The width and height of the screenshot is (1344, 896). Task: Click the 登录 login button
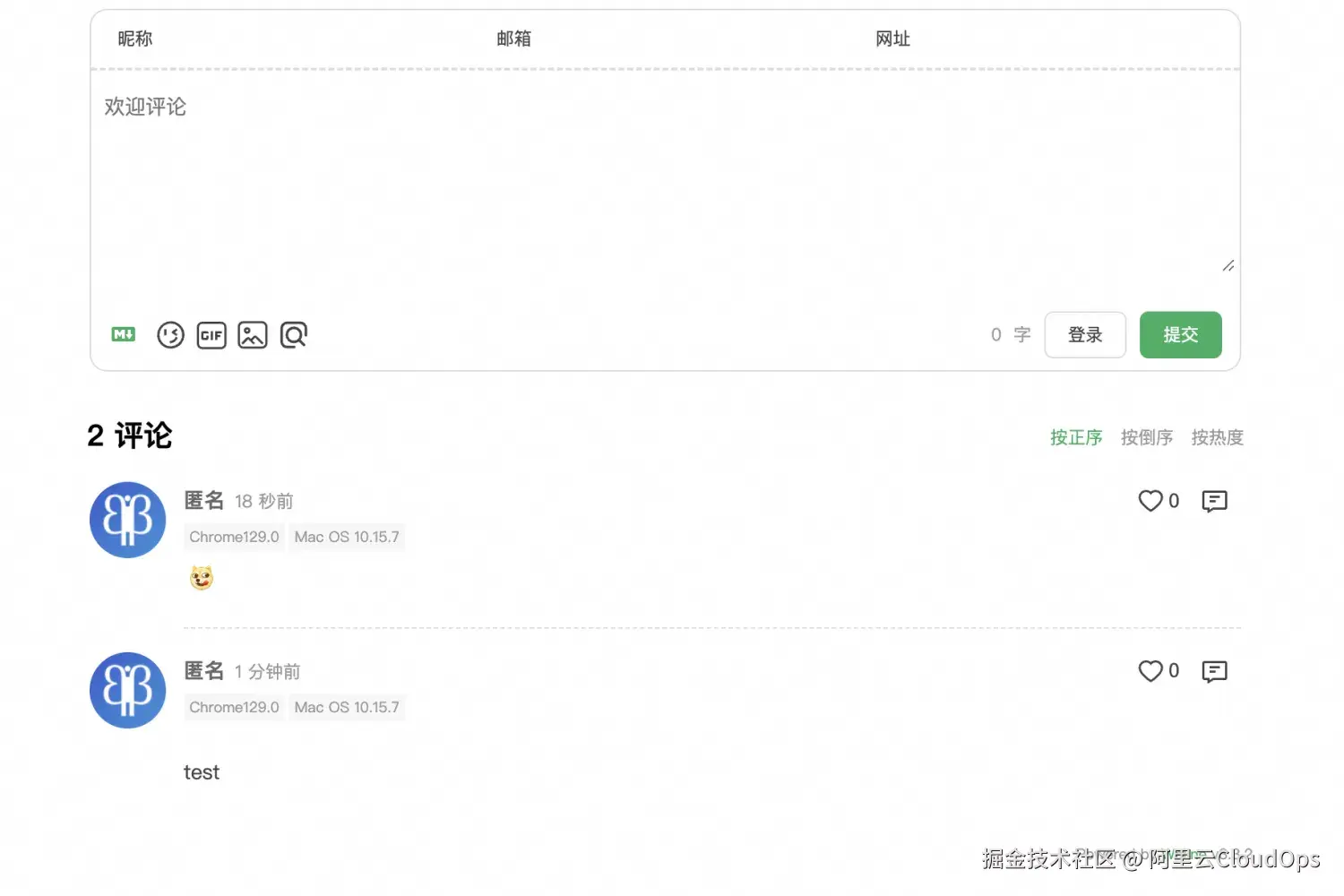(x=1085, y=334)
